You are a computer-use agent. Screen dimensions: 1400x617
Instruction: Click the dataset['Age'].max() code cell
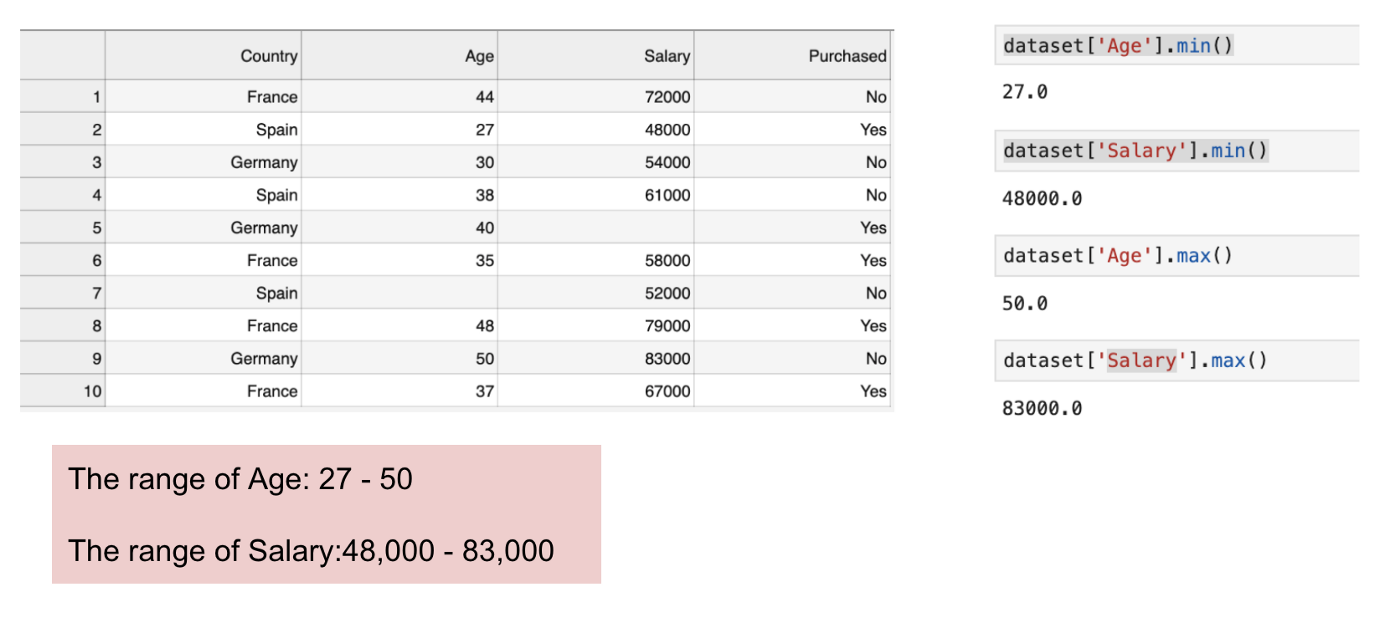[1117, 256]
